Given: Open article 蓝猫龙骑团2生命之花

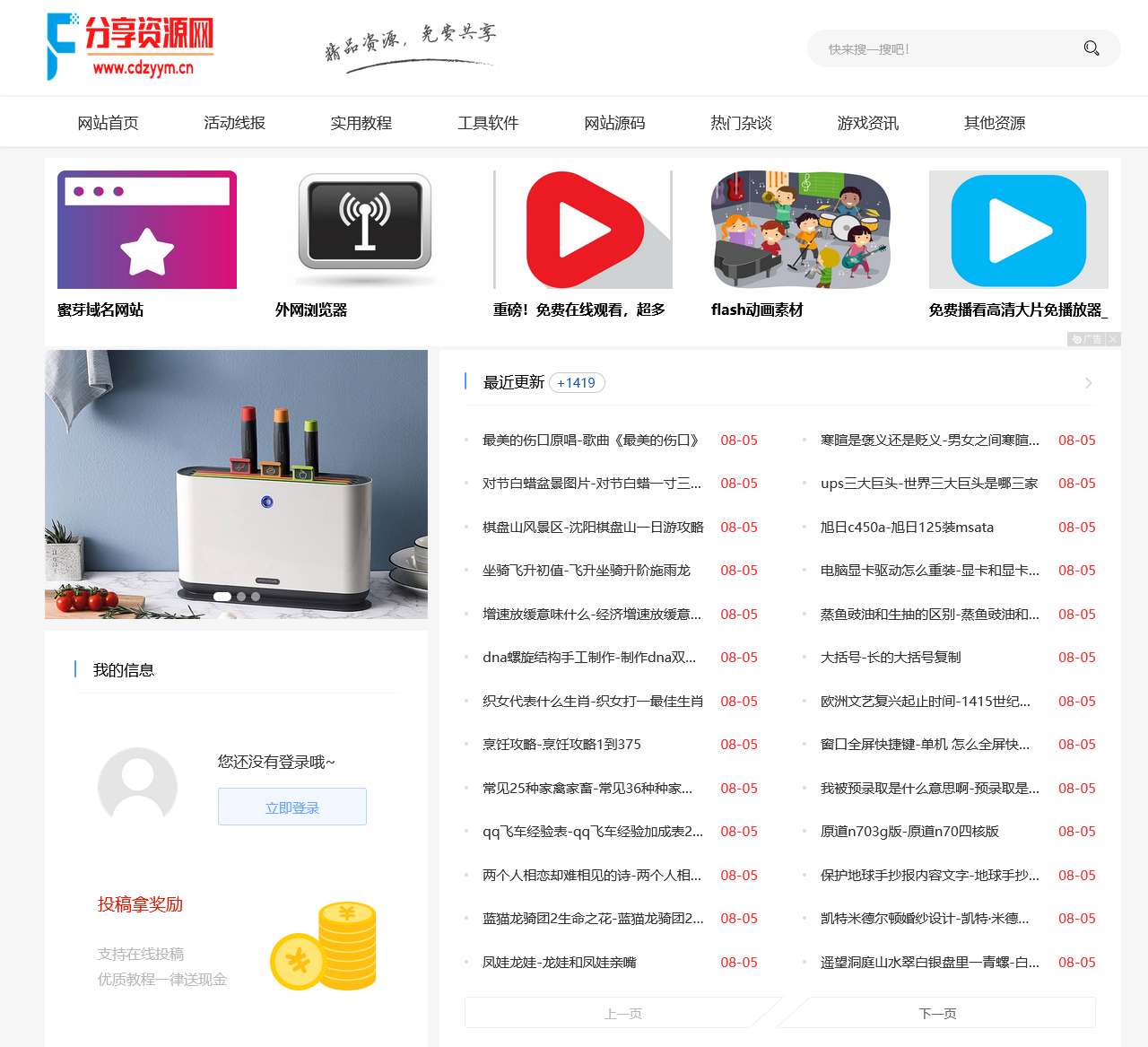Looking at the screenshot, I should coord(593,919).
